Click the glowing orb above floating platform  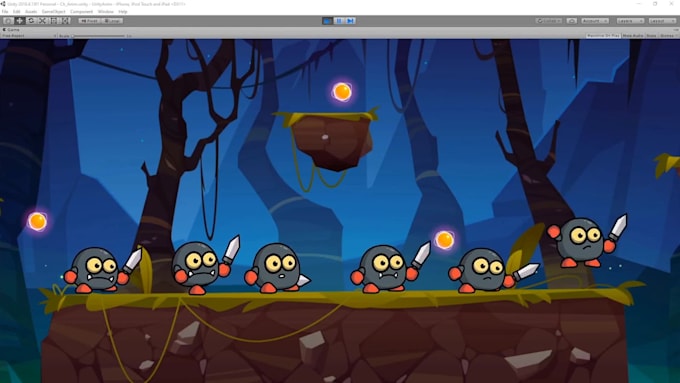pos(342,92)
